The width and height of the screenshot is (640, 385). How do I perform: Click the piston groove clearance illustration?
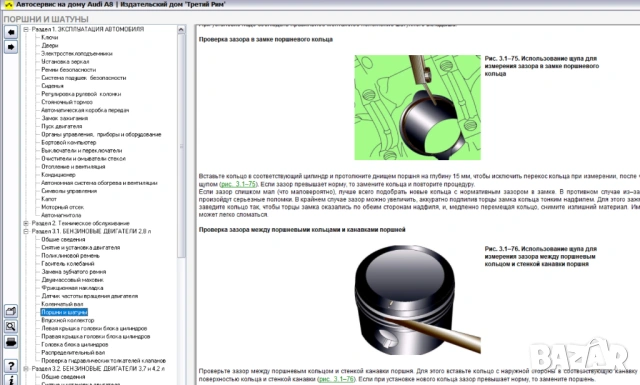click(418, 300)
